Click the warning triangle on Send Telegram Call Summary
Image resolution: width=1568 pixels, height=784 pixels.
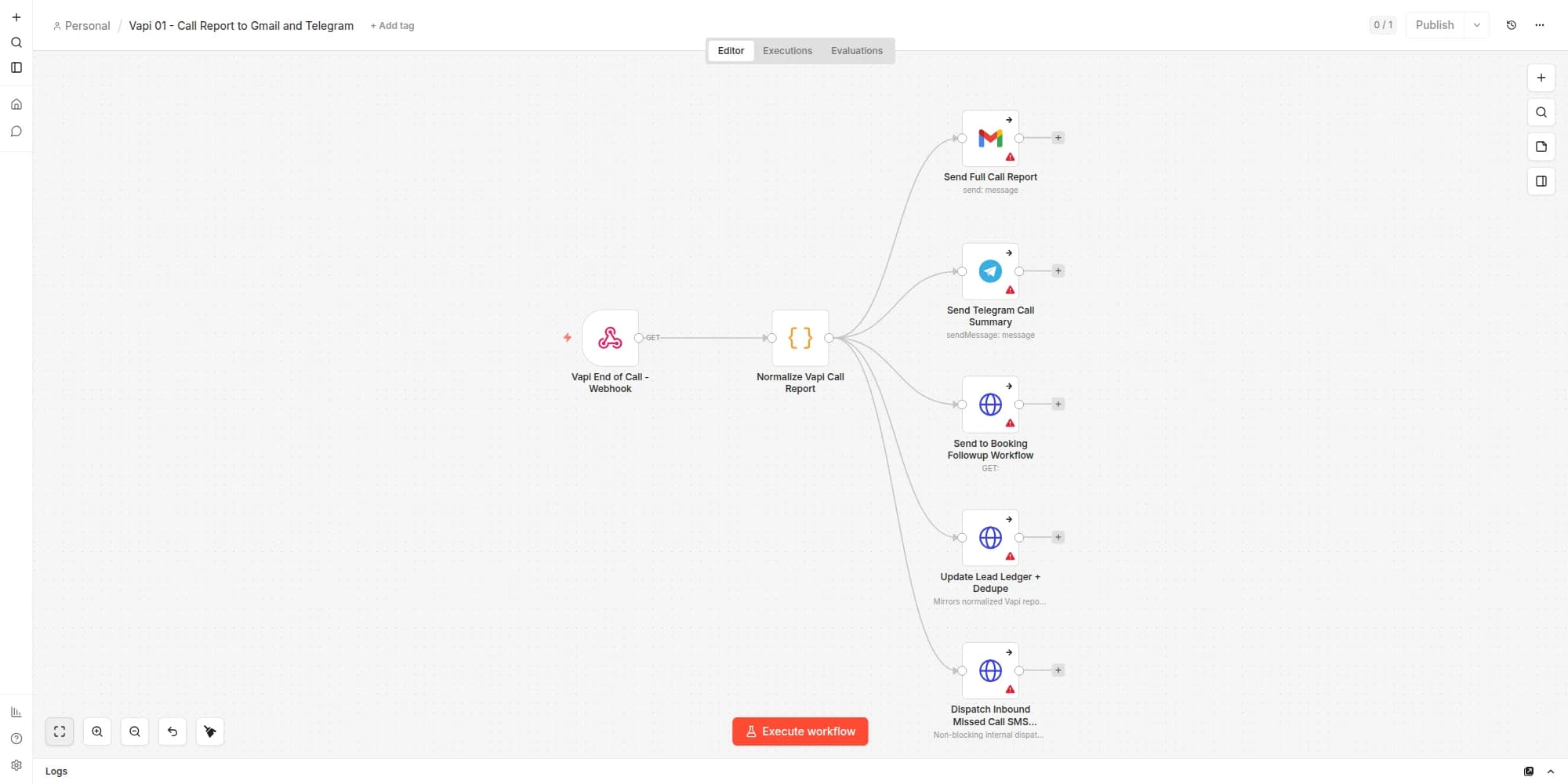[x=1010, y=290]
